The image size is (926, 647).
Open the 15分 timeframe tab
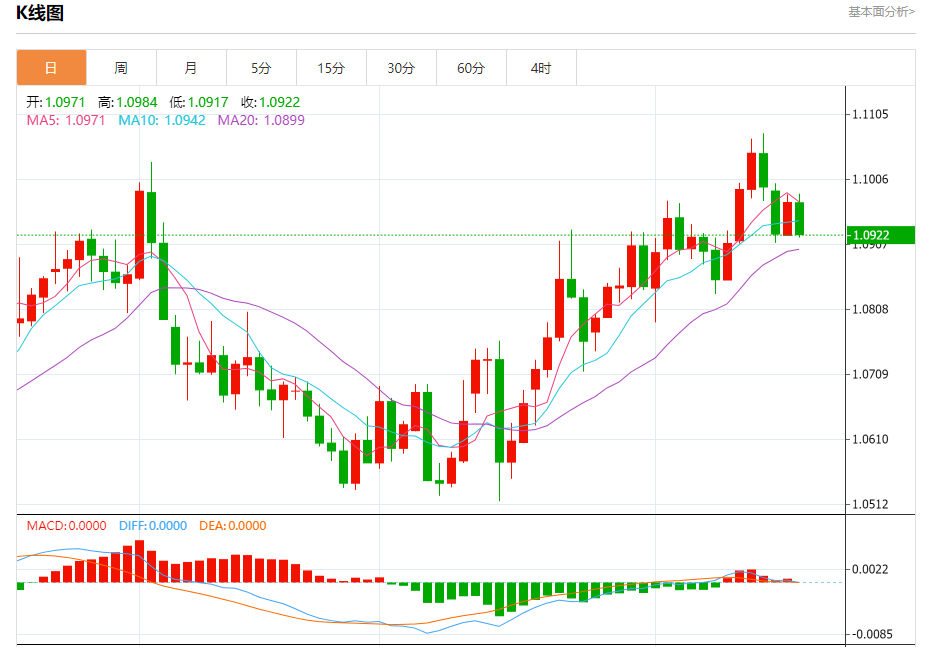click(331, 68)
